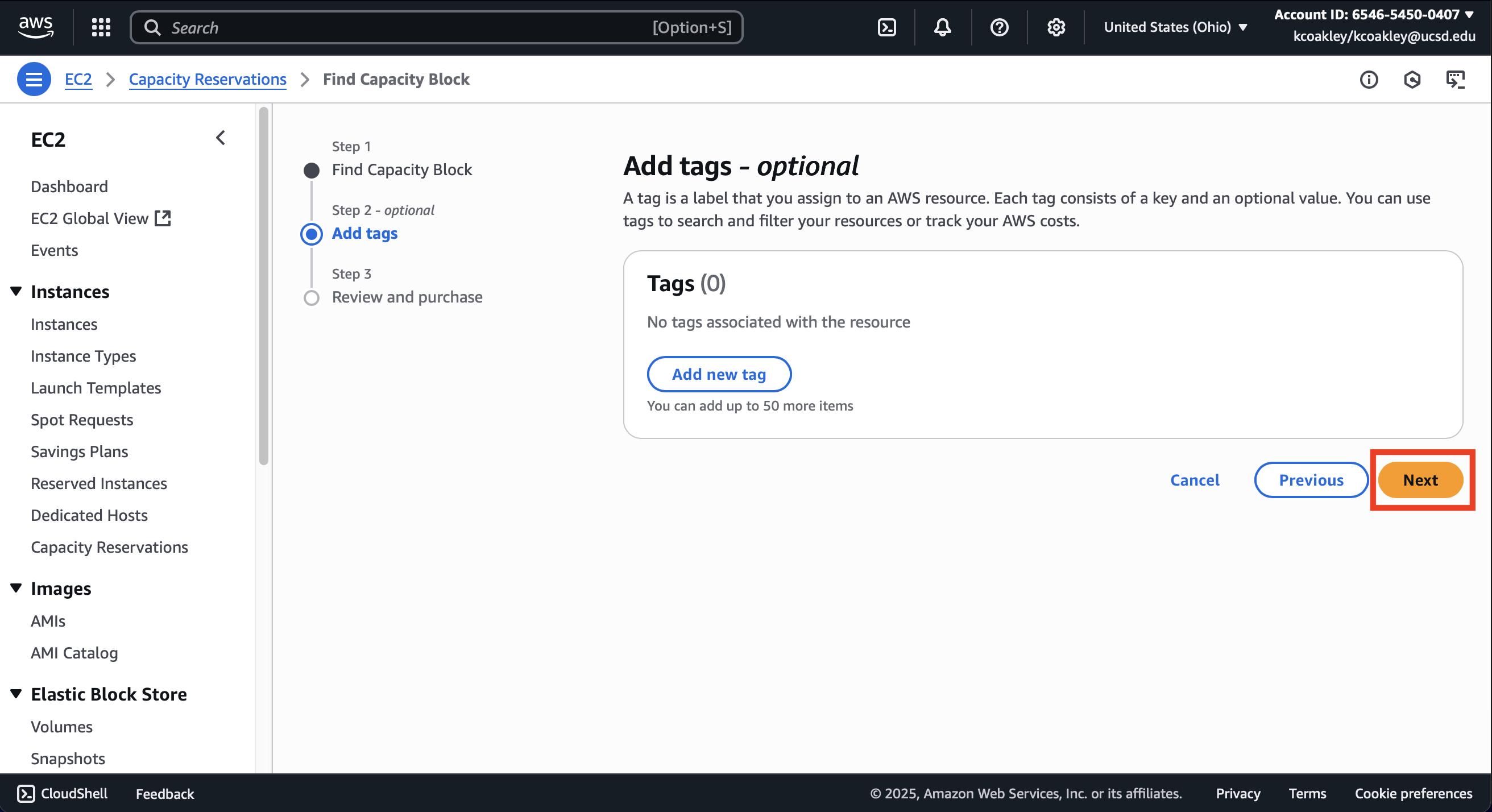1492x812 pixels.
Task: Open Capacity Reservations in the sidebar
Action: click(110, 547)
